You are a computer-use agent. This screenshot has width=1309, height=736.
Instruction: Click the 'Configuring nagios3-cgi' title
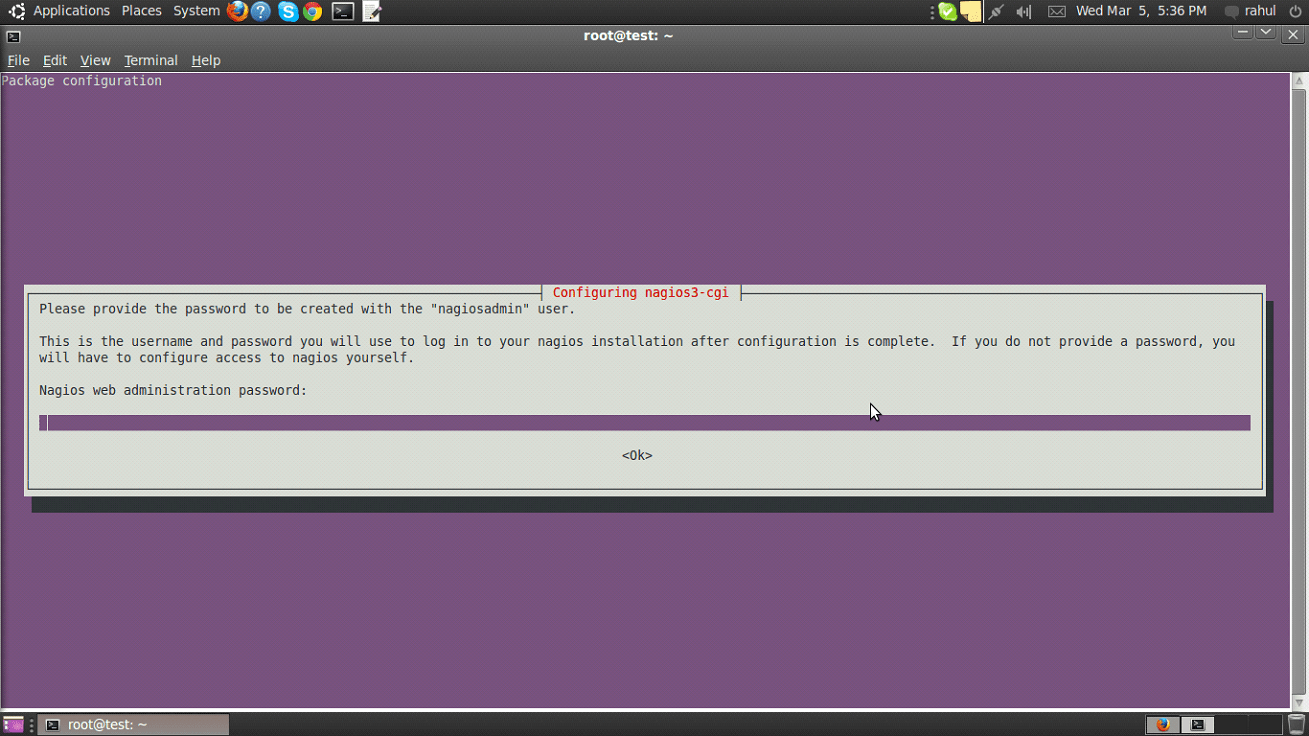pos(641,293)
